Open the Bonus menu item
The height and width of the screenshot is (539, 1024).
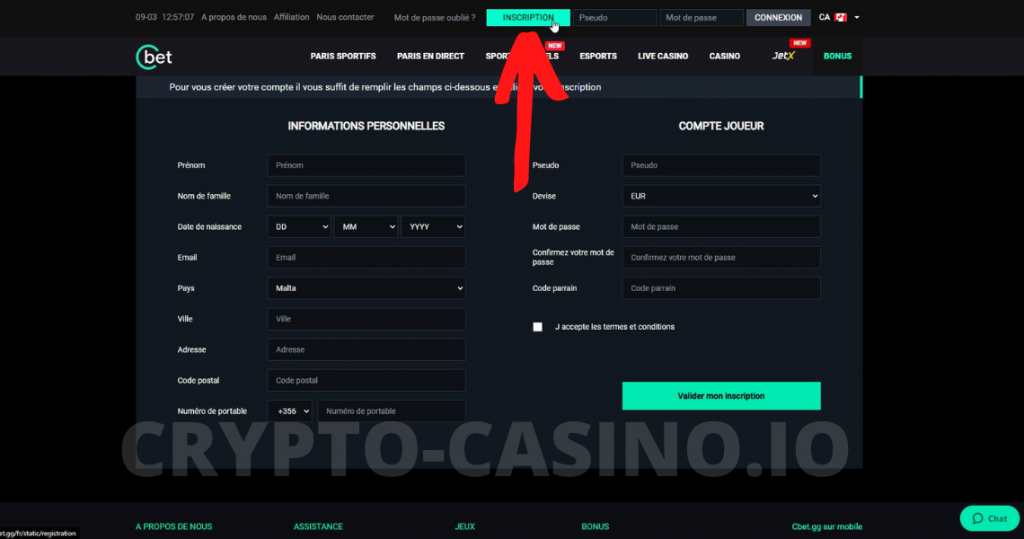(x=837, y=56)
